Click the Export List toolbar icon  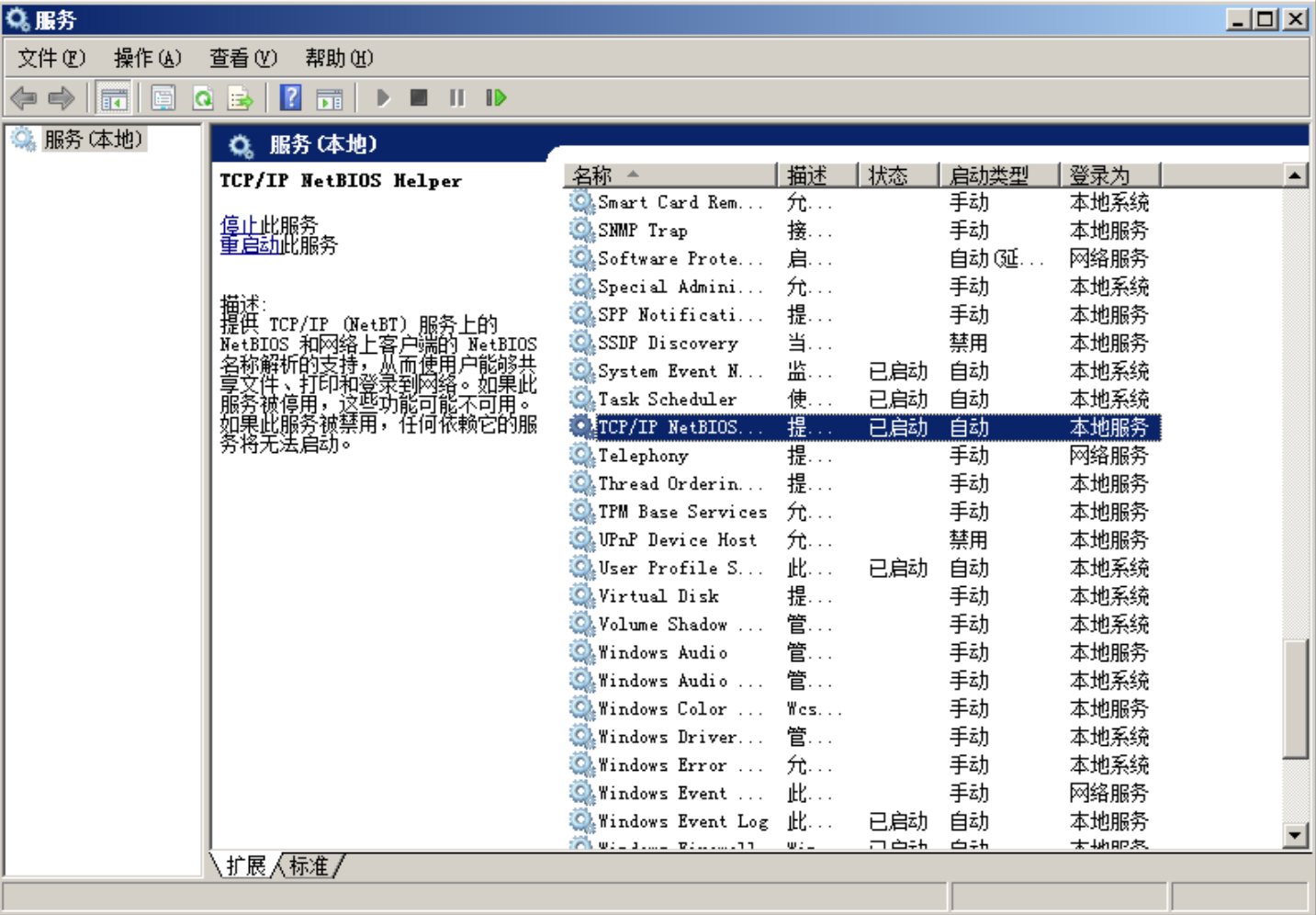[241, 98]
